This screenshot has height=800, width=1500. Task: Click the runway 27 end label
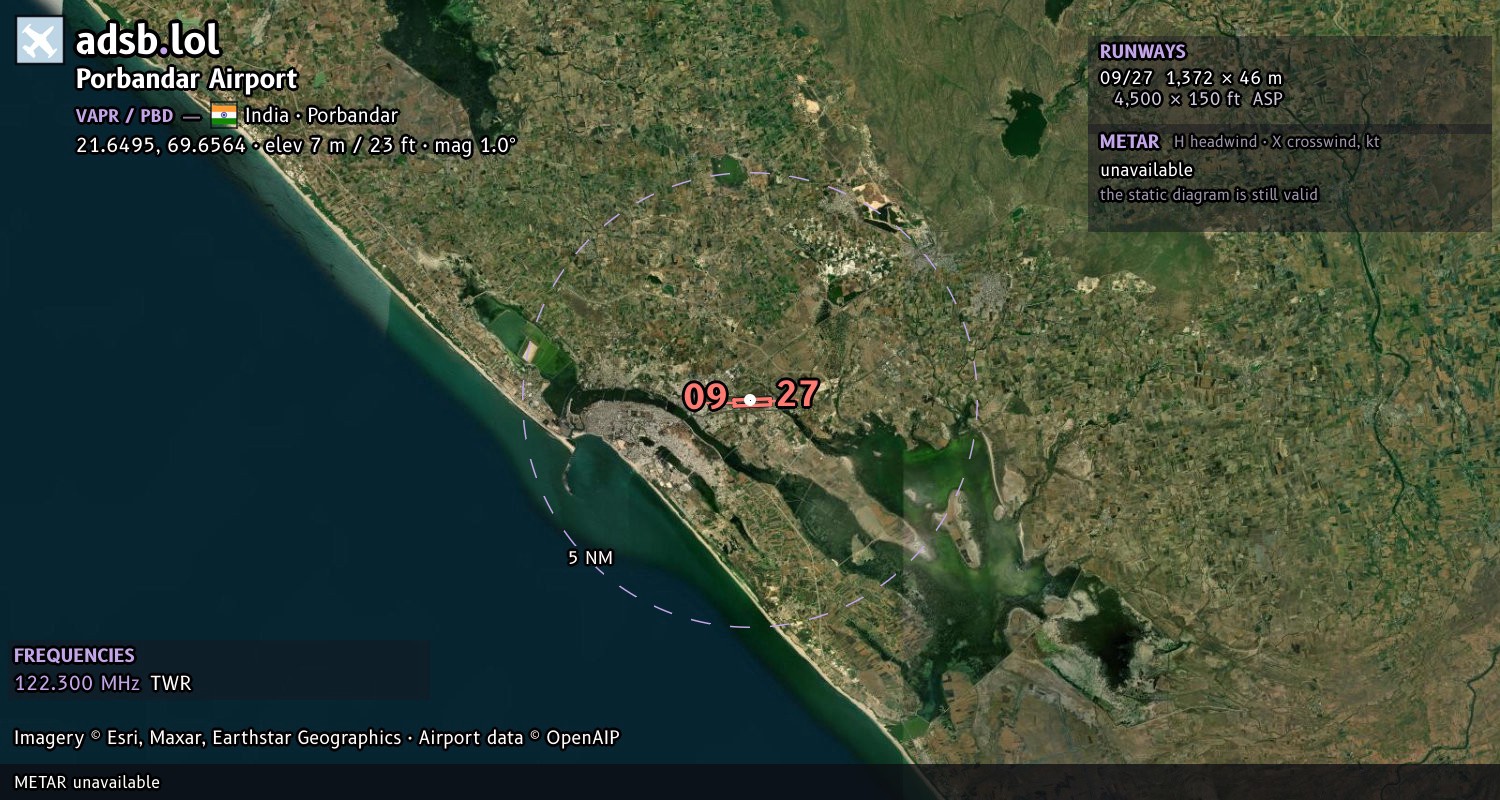797,394
